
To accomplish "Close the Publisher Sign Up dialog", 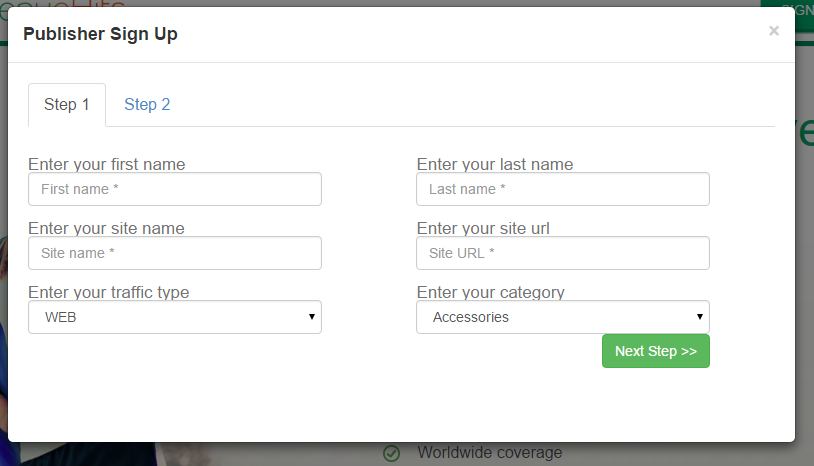I will 774,31.
